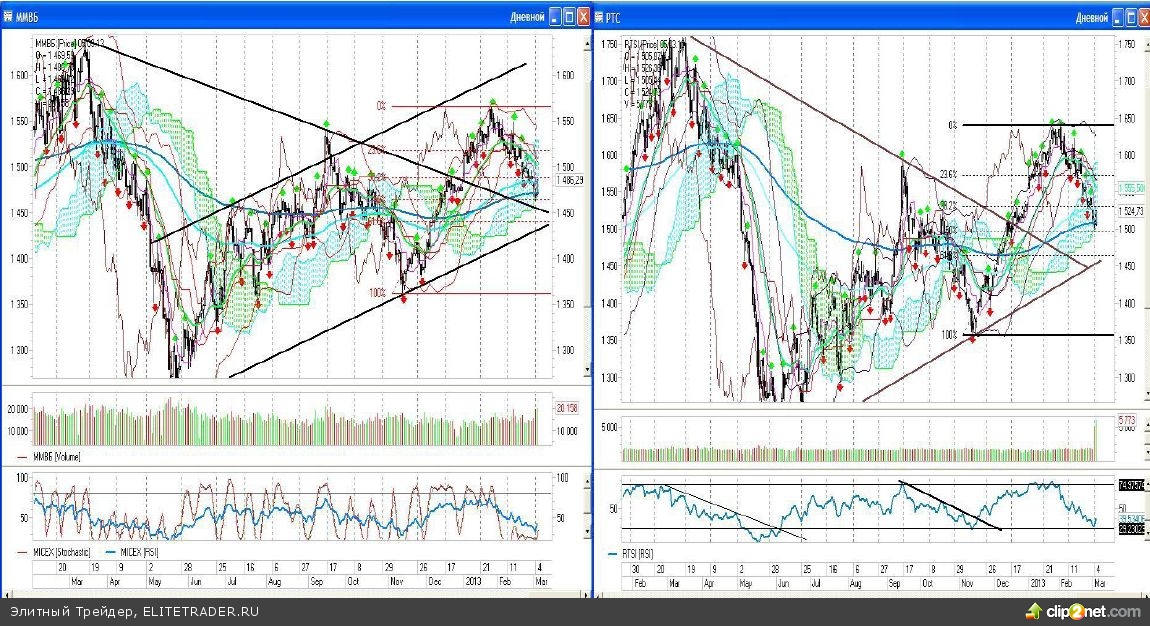1150x626 pixels.
Task: Minimize the MMВБ chart window
Action: coord(555,16)
